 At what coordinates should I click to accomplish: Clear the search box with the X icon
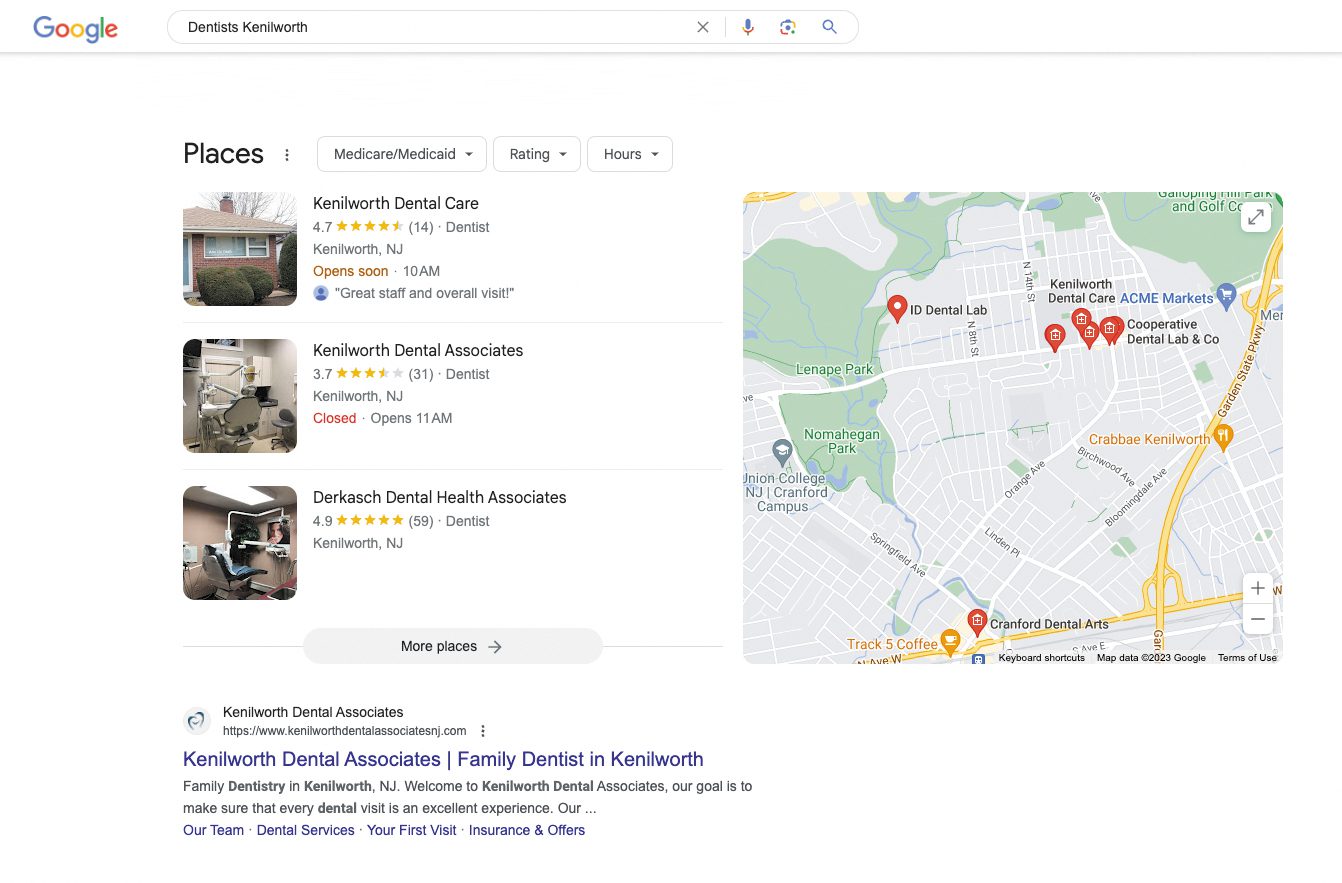pyautogui.click(x=703, y=27)
